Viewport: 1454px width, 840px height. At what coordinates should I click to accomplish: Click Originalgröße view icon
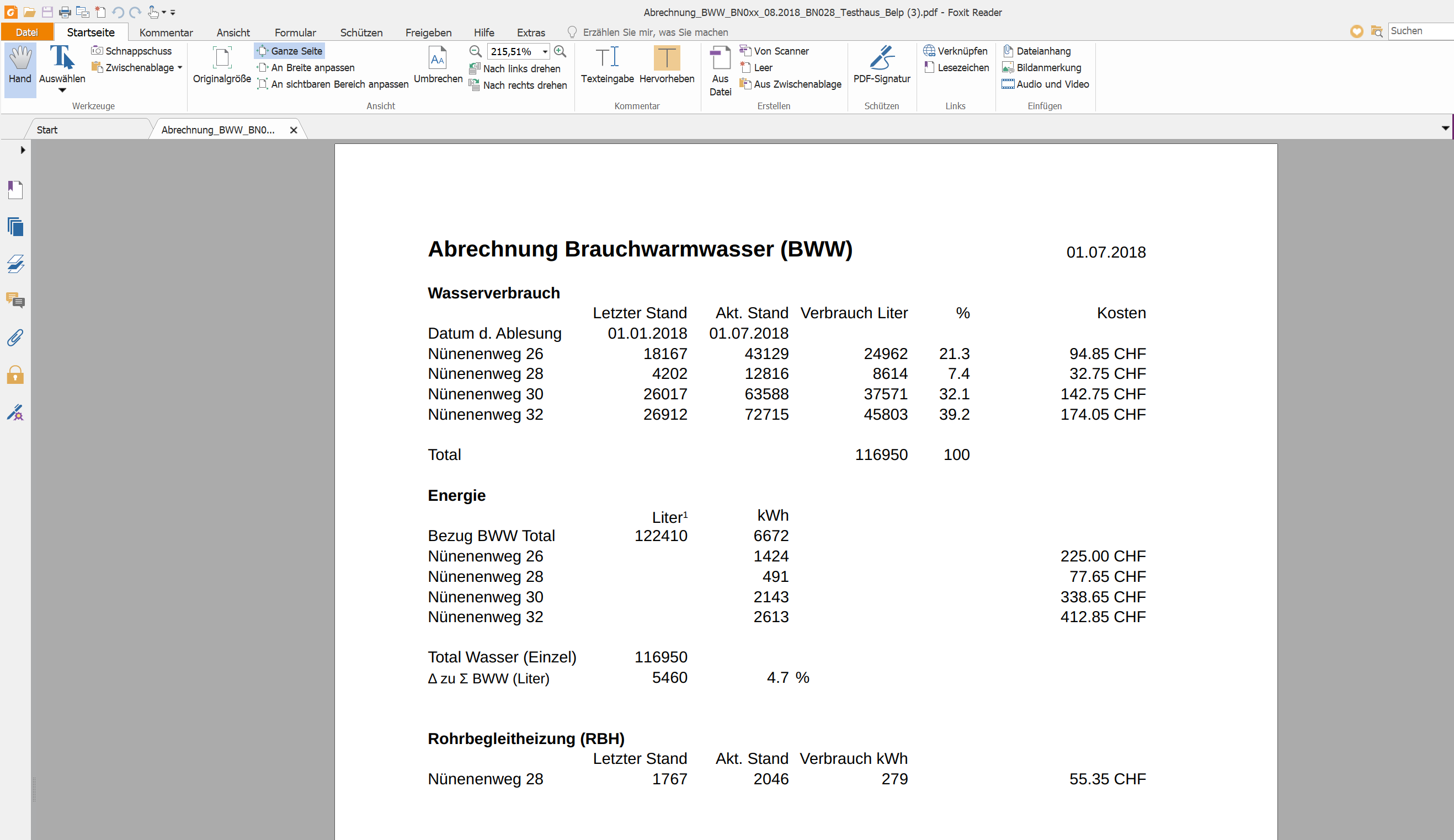click(x=222, y=65)
